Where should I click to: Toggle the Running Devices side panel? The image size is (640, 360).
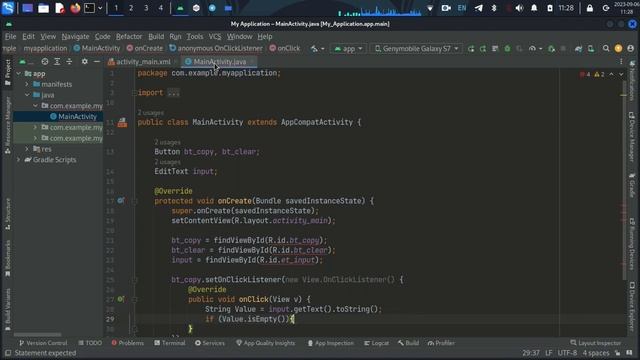[632, 244]
